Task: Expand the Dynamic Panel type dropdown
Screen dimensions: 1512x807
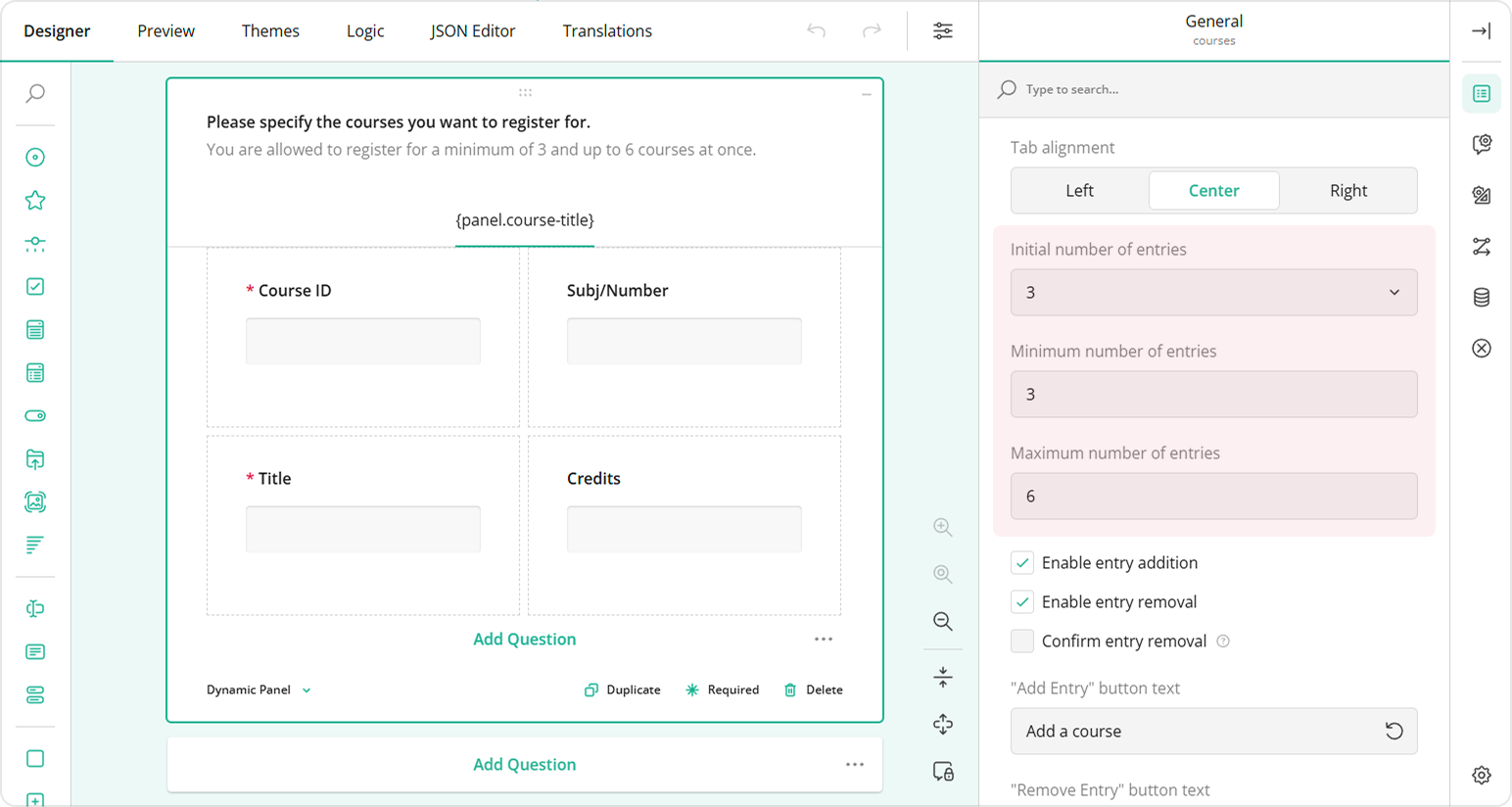Action: (x=259, y=690)
